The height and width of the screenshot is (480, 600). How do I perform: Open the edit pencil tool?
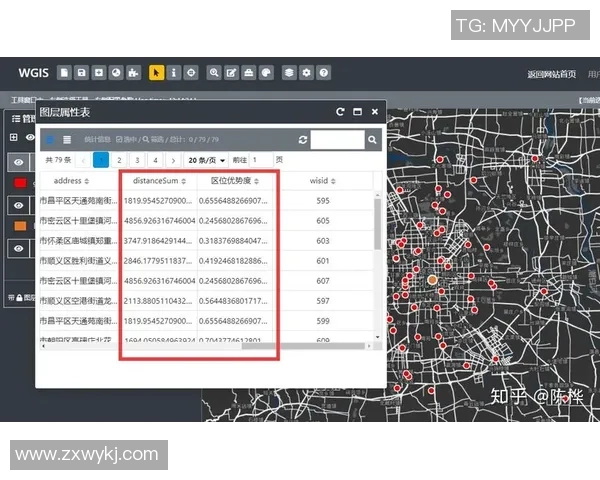click(231, 73)
